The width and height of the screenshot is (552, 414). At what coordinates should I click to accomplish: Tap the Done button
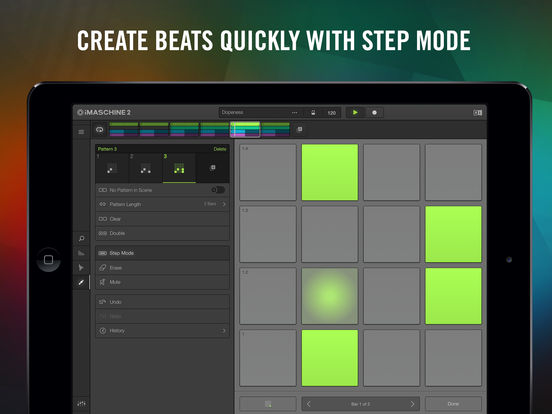tap(453, 404)
